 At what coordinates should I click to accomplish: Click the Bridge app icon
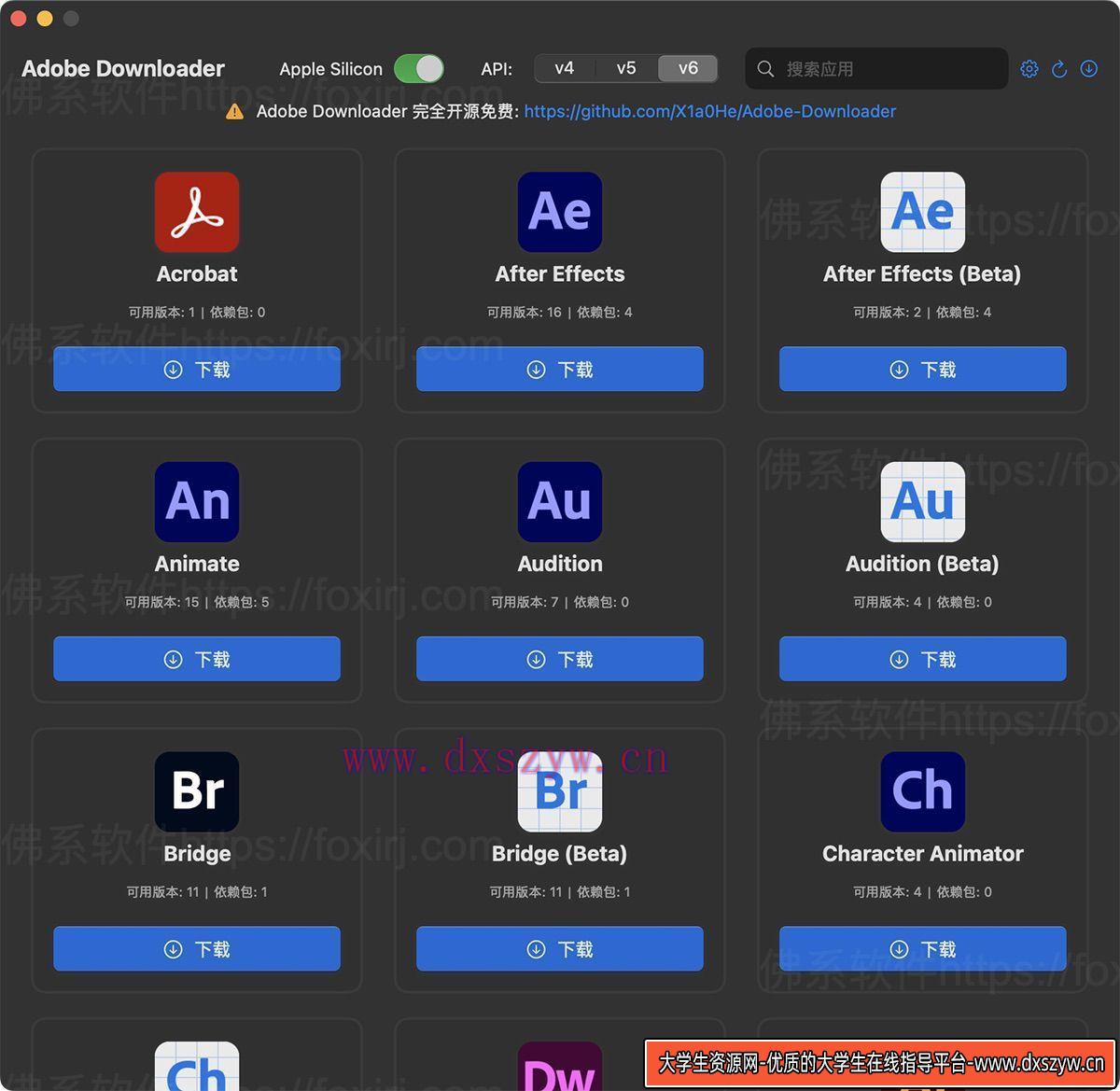197,791
